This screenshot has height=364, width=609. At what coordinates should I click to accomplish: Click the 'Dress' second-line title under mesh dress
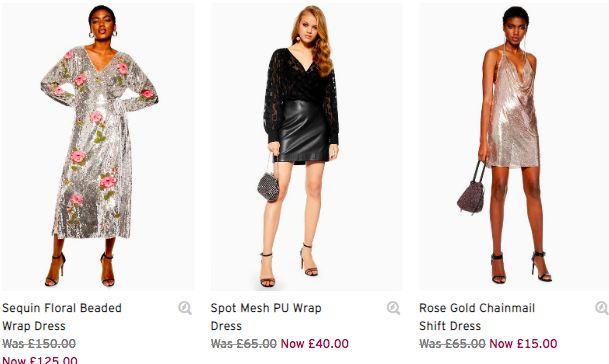[226, 326]
